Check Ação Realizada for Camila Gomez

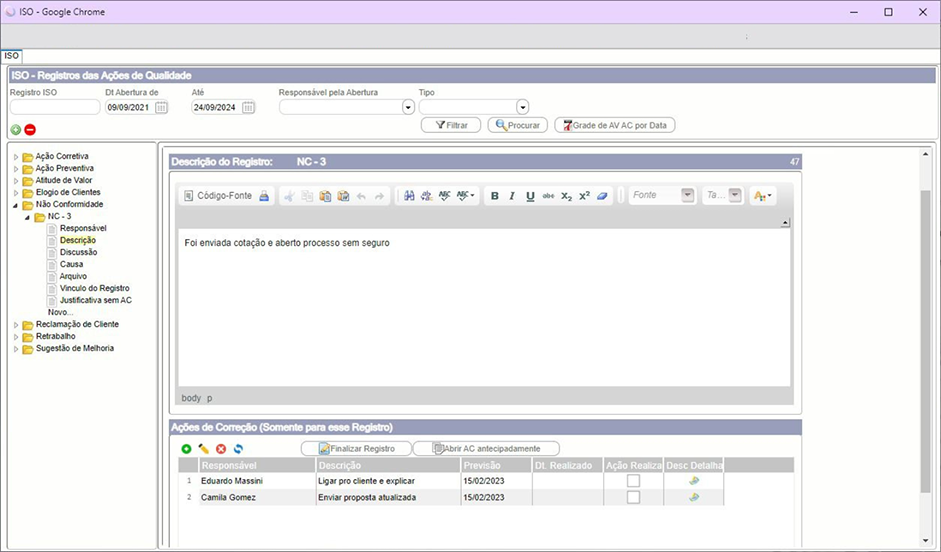click(633, 497)
